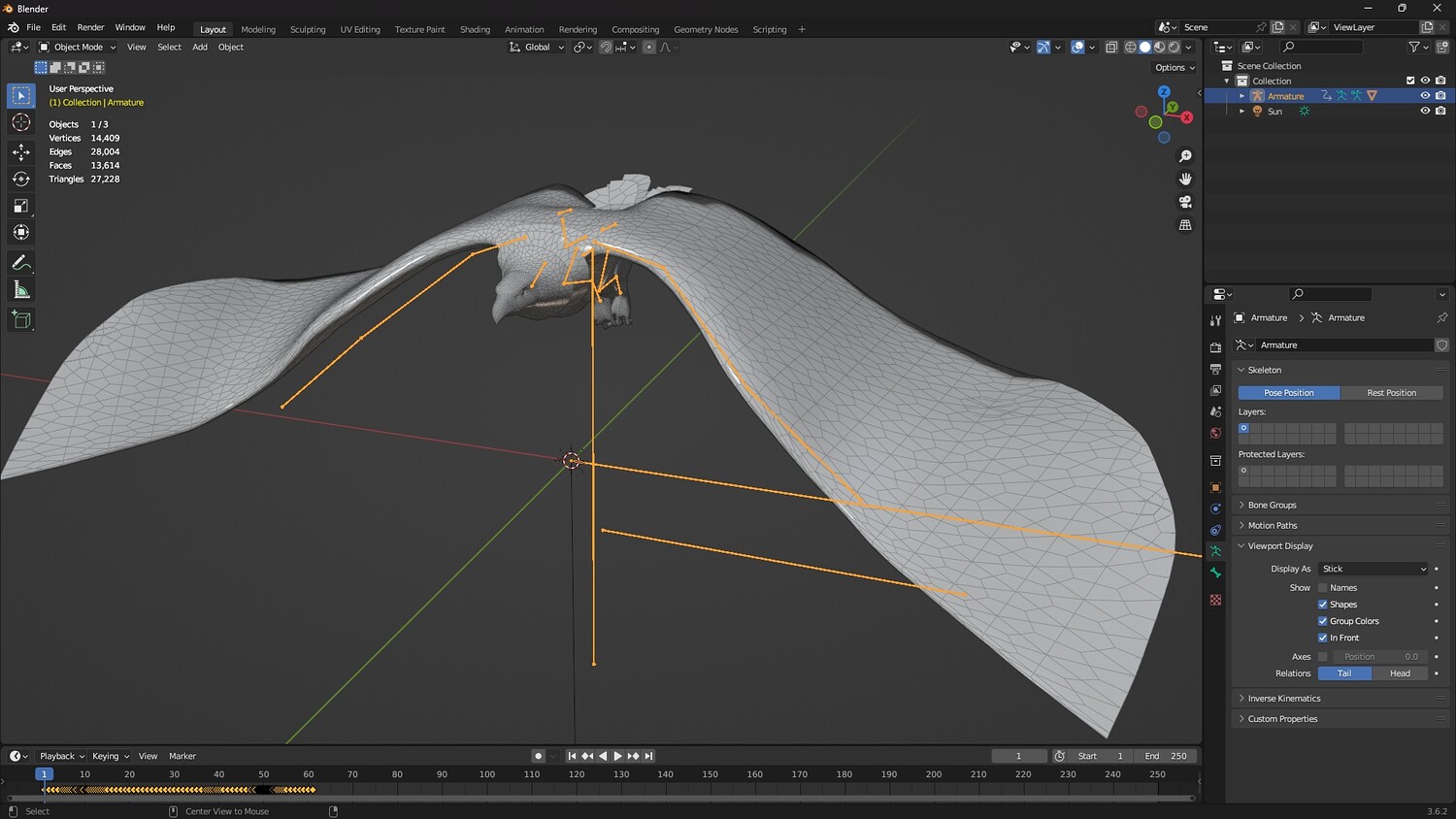Click the Rest Position button

coord(1391,393)
